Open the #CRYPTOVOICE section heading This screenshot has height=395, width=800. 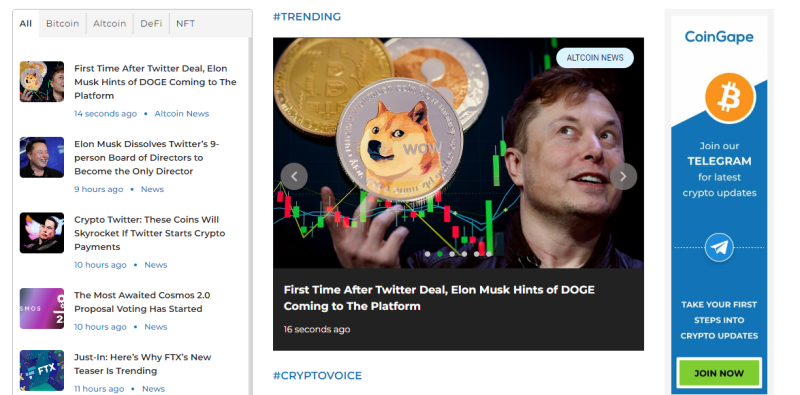[x=317, y=376]
